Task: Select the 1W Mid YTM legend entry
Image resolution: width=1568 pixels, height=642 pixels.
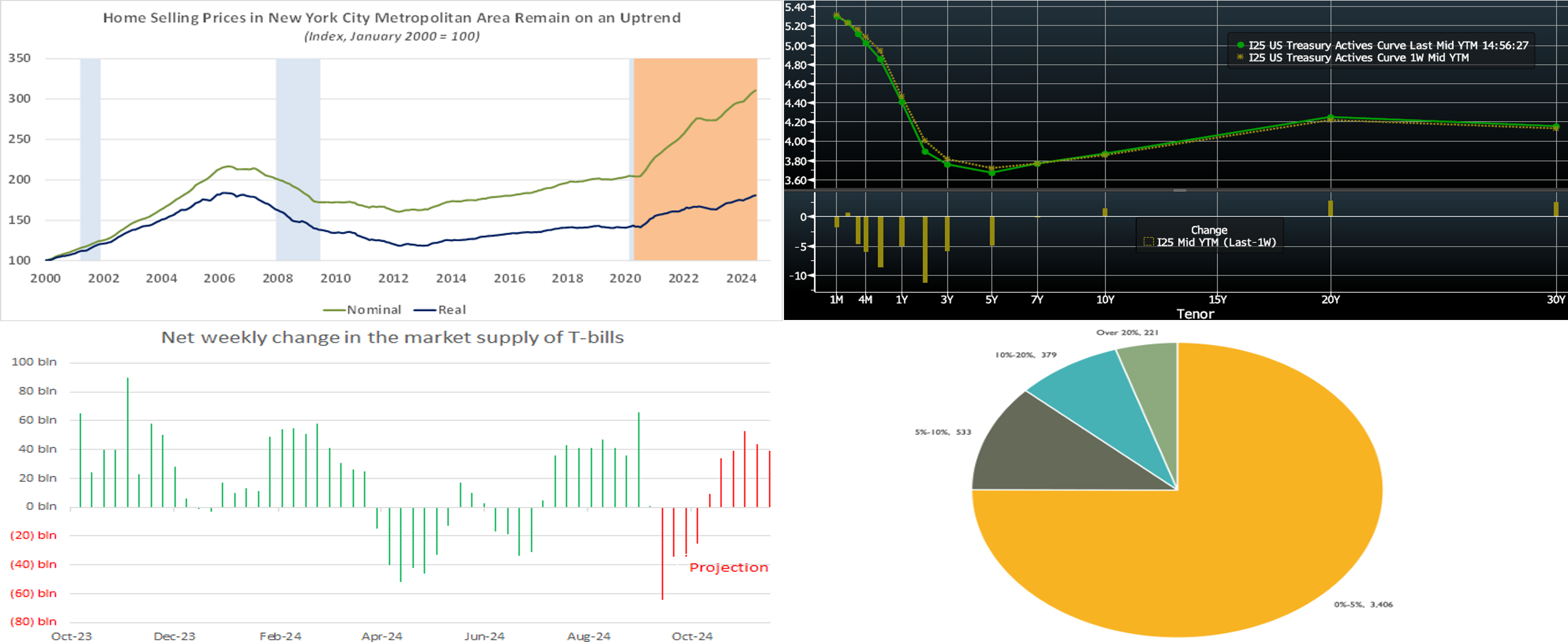Action: click(x=1352, y=58)
